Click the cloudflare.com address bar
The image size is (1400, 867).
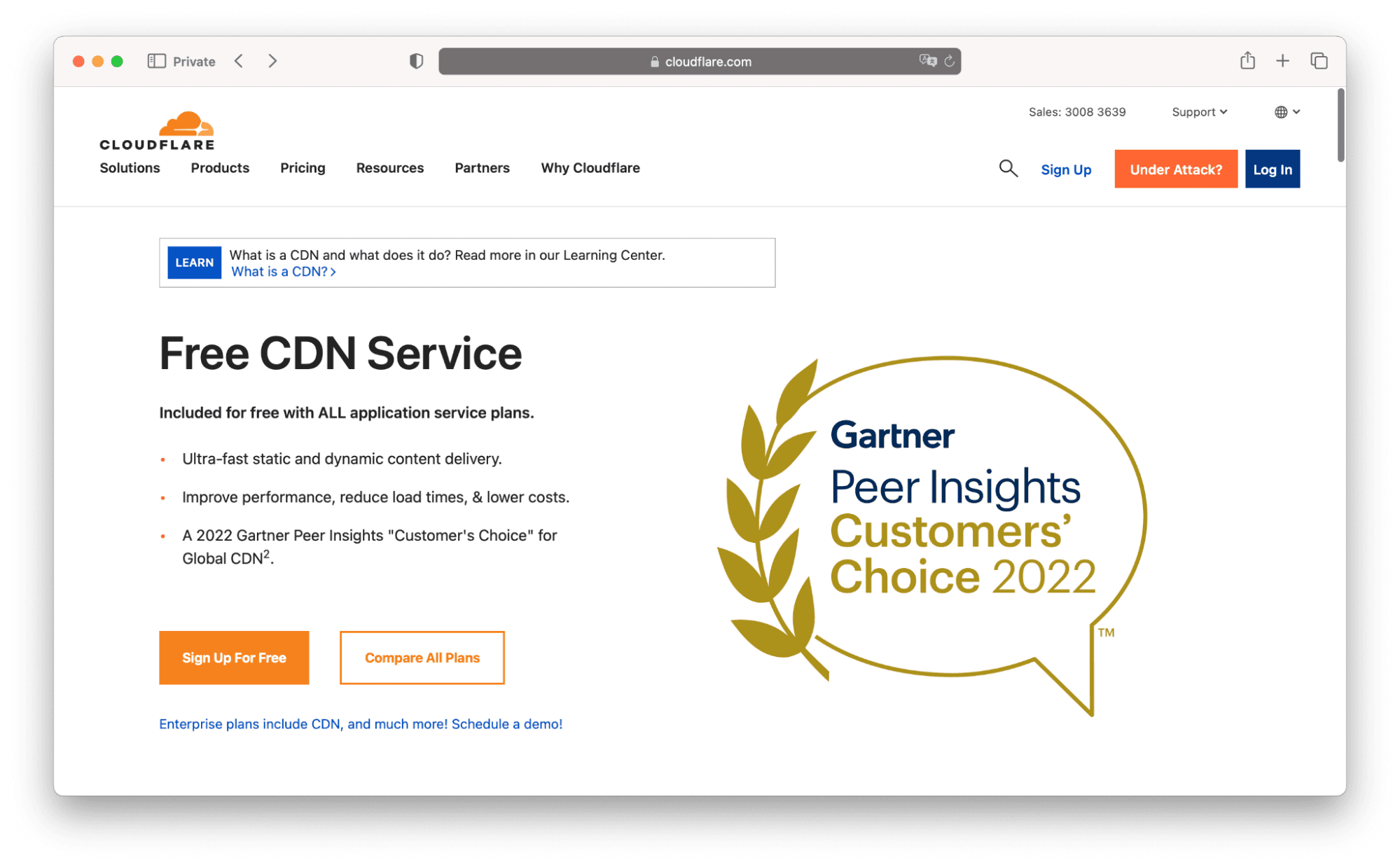(x=700, y=62)
